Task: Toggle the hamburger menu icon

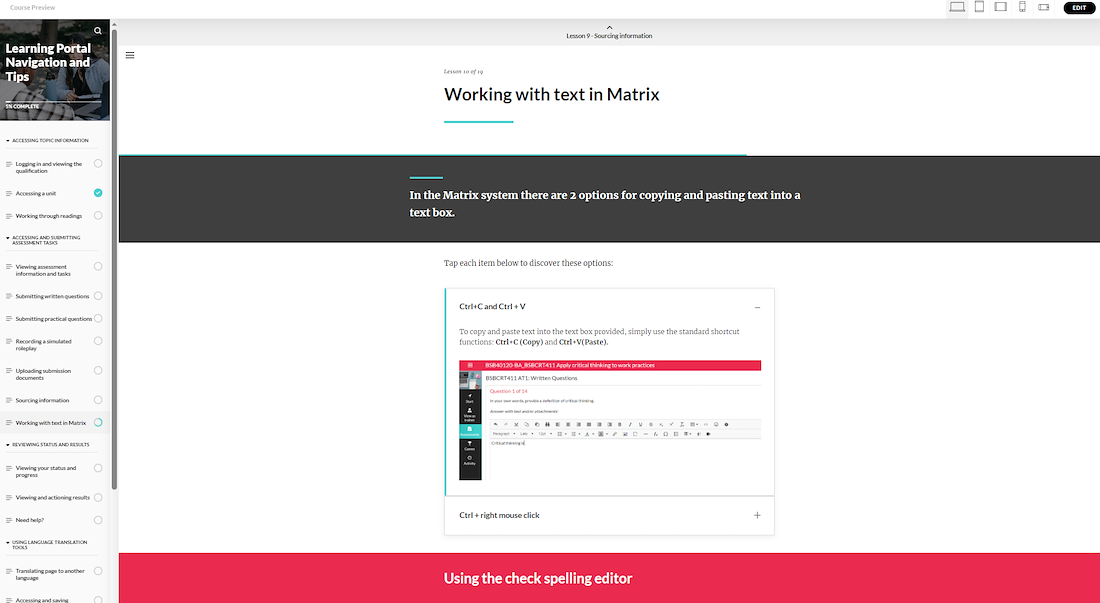Action: coord(130,55)
